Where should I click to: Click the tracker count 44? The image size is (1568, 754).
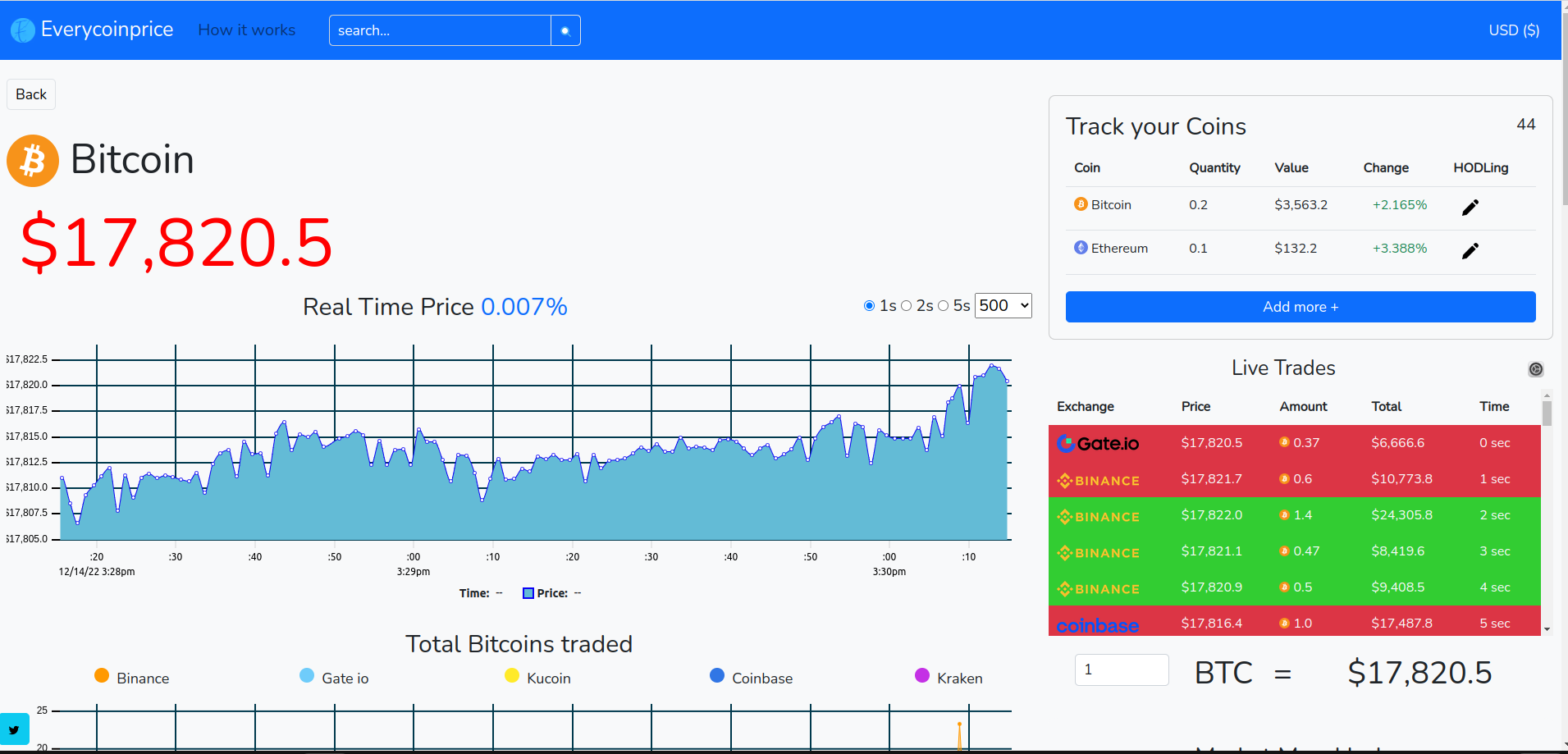point(1525,124)
